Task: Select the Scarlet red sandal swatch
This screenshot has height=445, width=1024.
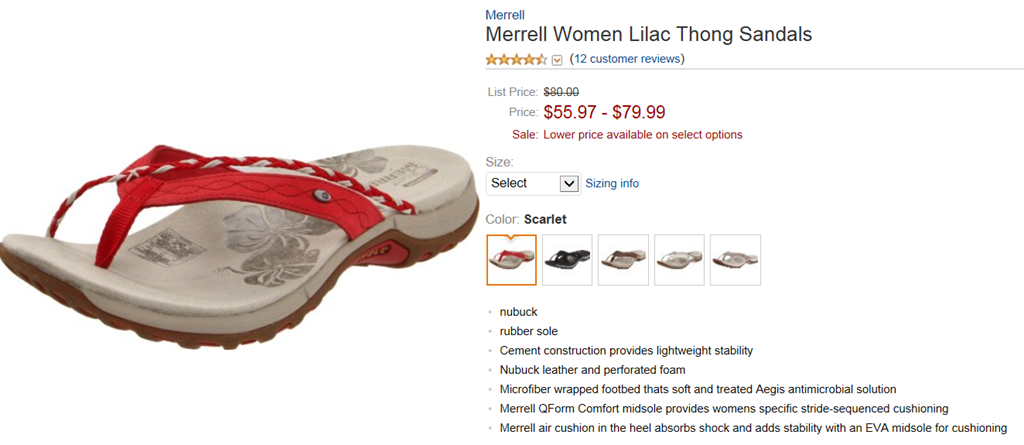Action: tap(511, 260)
